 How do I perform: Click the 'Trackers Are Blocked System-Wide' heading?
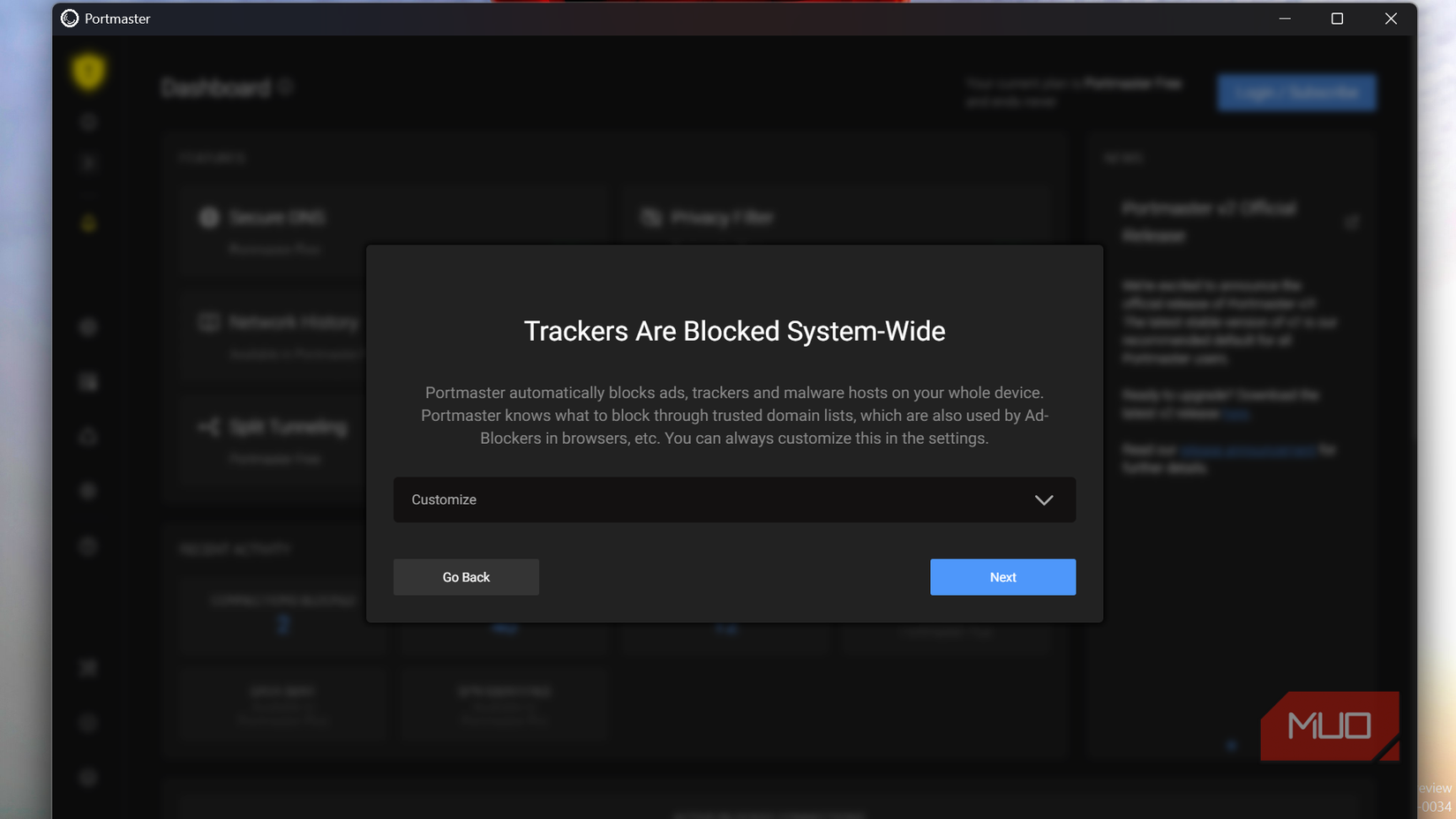[x=734, y=331]
